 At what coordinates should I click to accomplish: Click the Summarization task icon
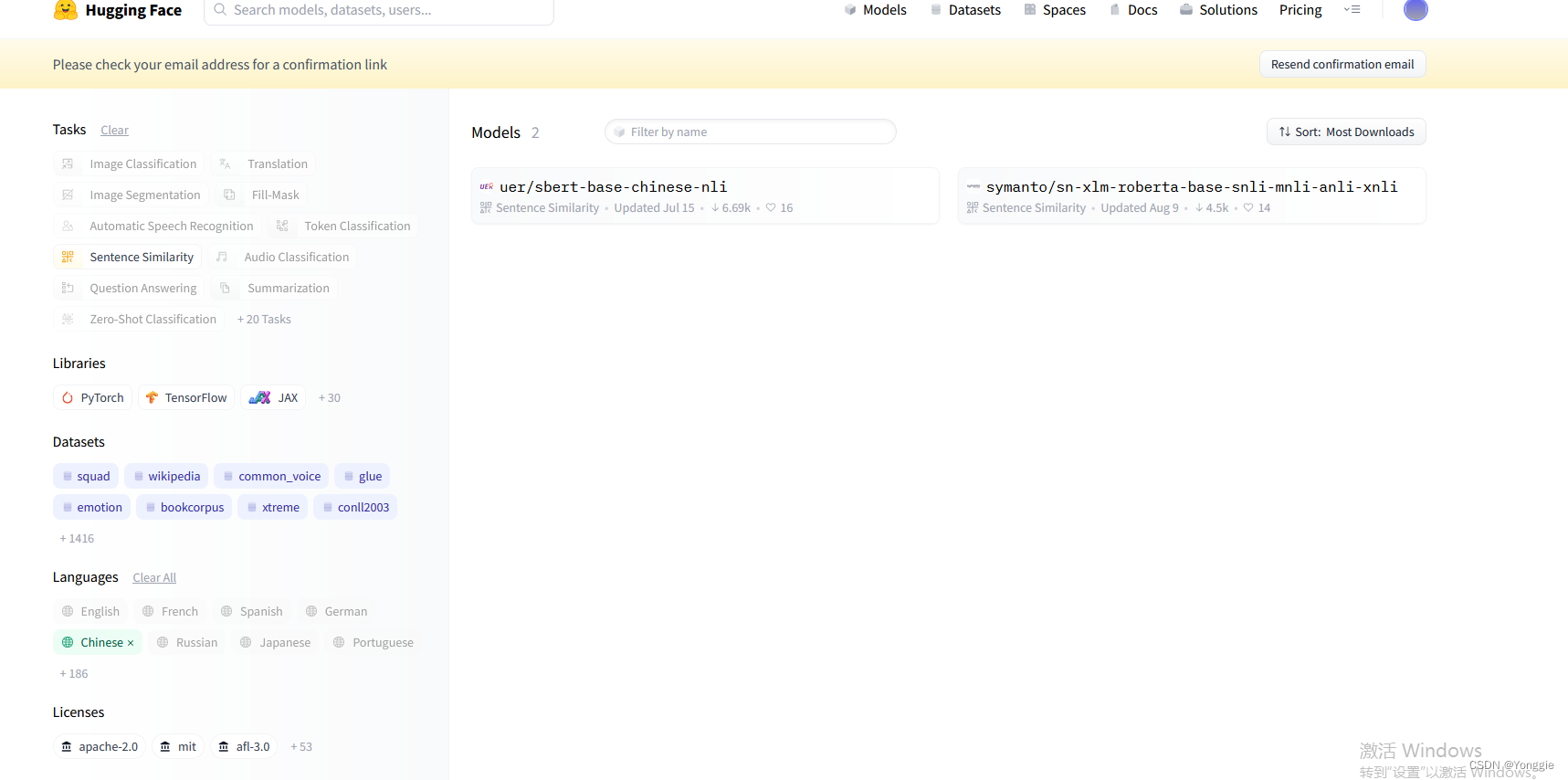pos(225,289)
